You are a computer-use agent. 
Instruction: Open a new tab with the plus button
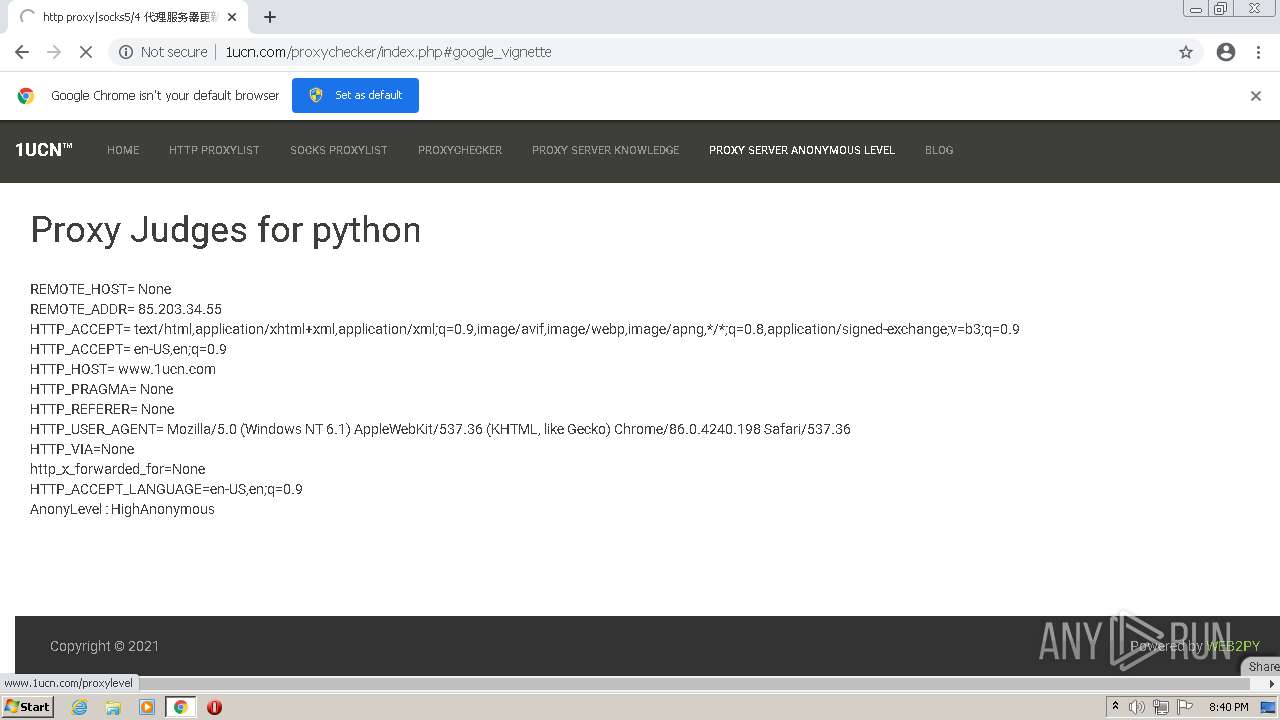click(x=270, y=17)
